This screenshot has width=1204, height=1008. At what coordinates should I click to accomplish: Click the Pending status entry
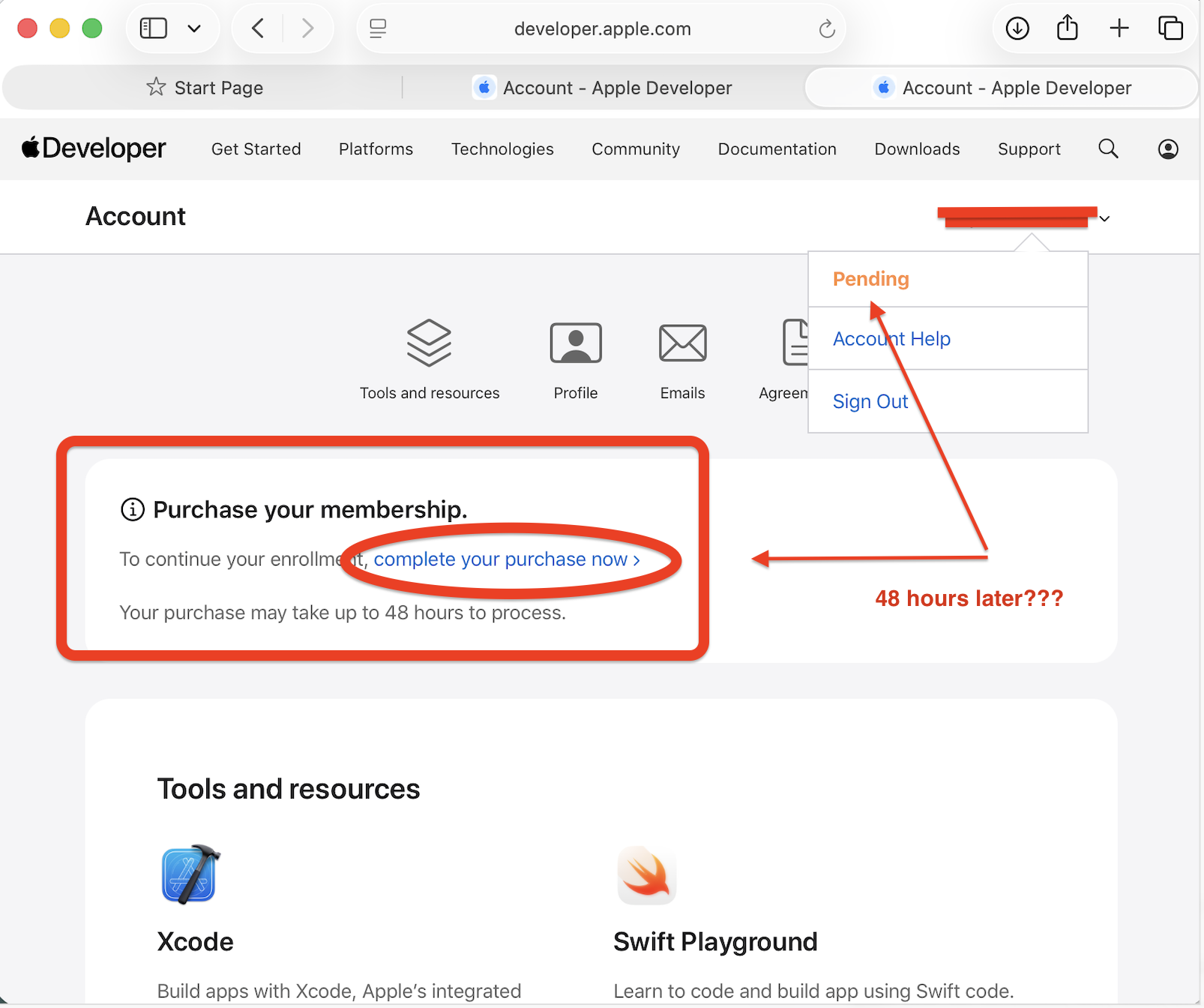[870, 279]
